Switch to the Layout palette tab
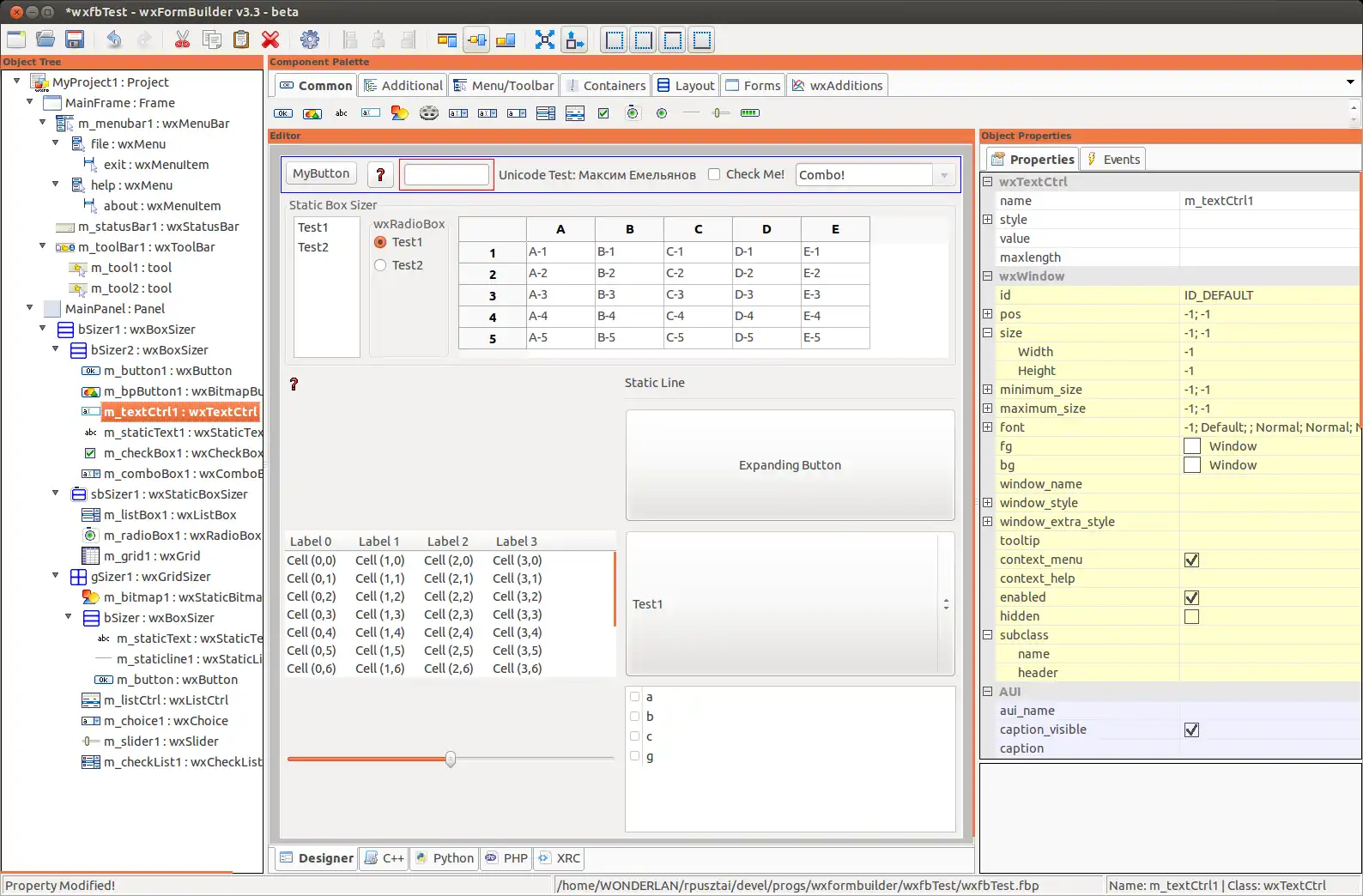This screenshot has height=896, width=1363. coord(686,85)
